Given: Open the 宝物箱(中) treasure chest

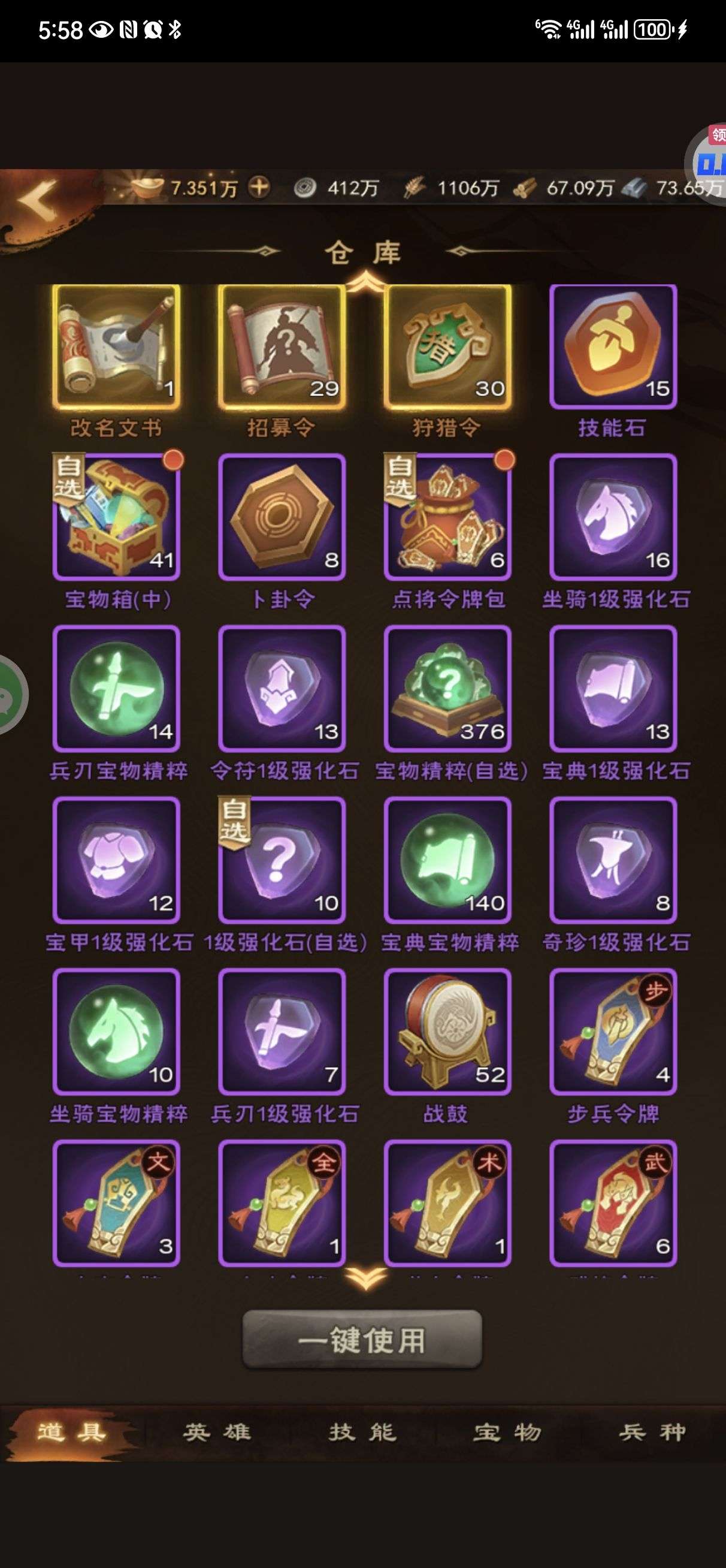Looking at the screenshot, I should click(x=116, y=517).
